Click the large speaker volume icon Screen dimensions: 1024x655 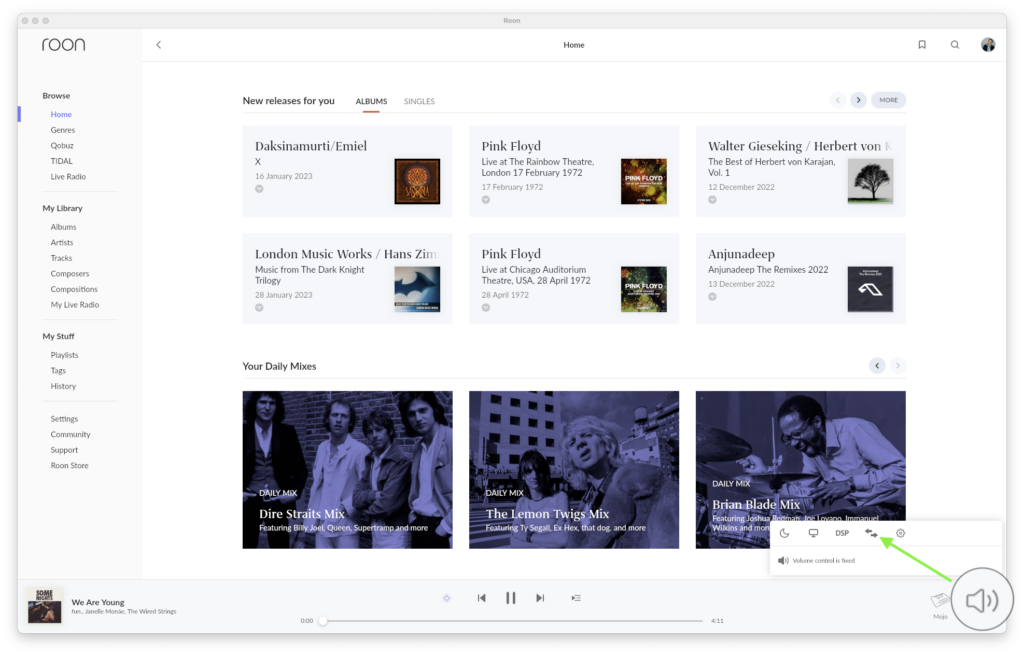point(982,600)
